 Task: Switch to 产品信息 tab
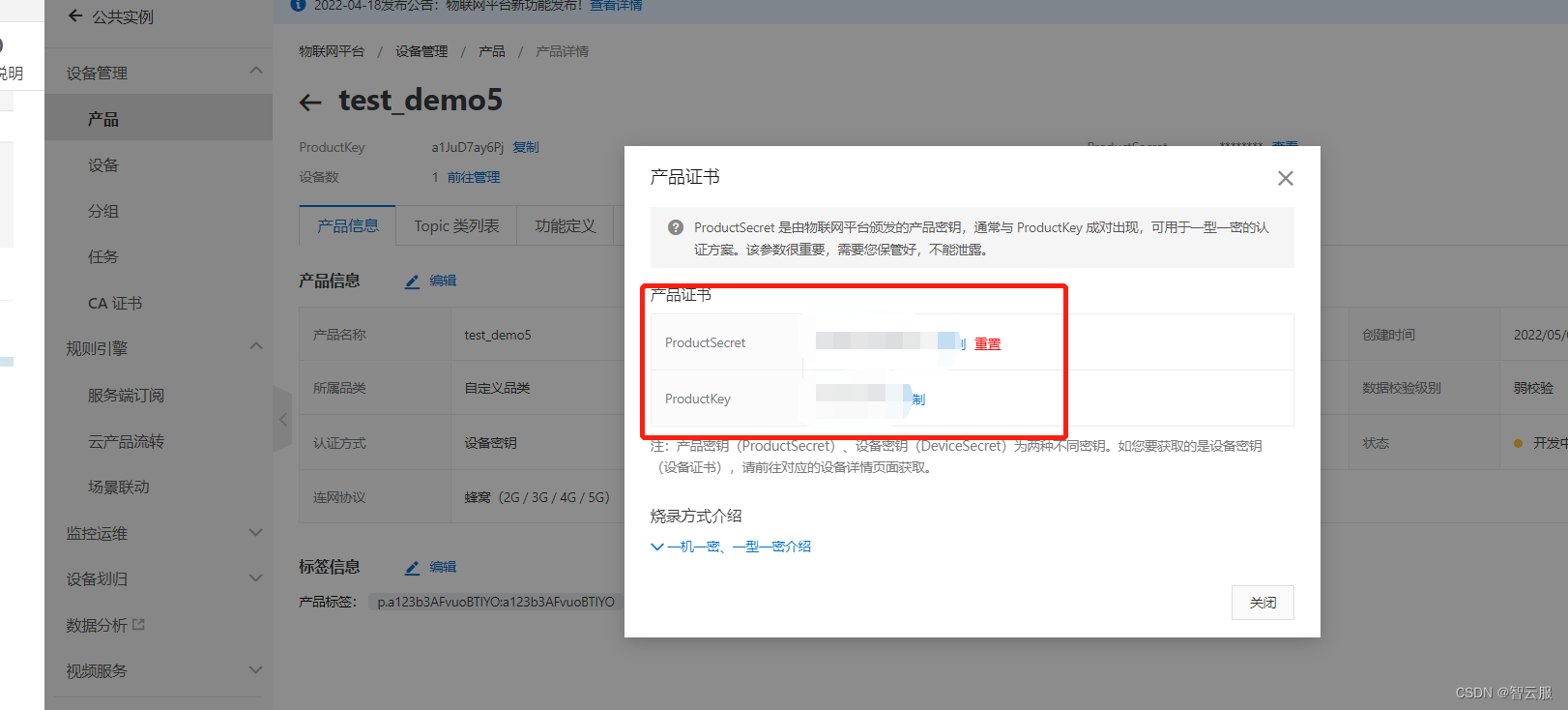point(348,225)
